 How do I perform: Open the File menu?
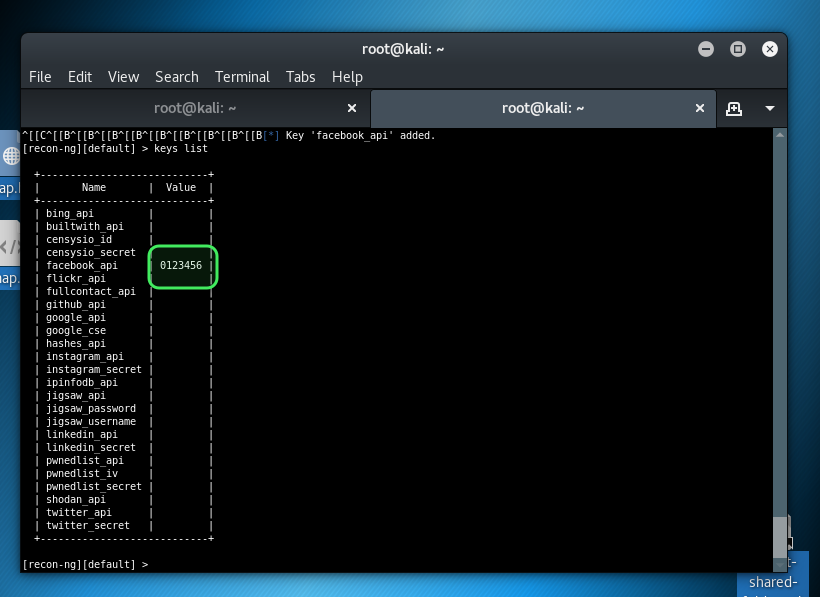point(40,77)
